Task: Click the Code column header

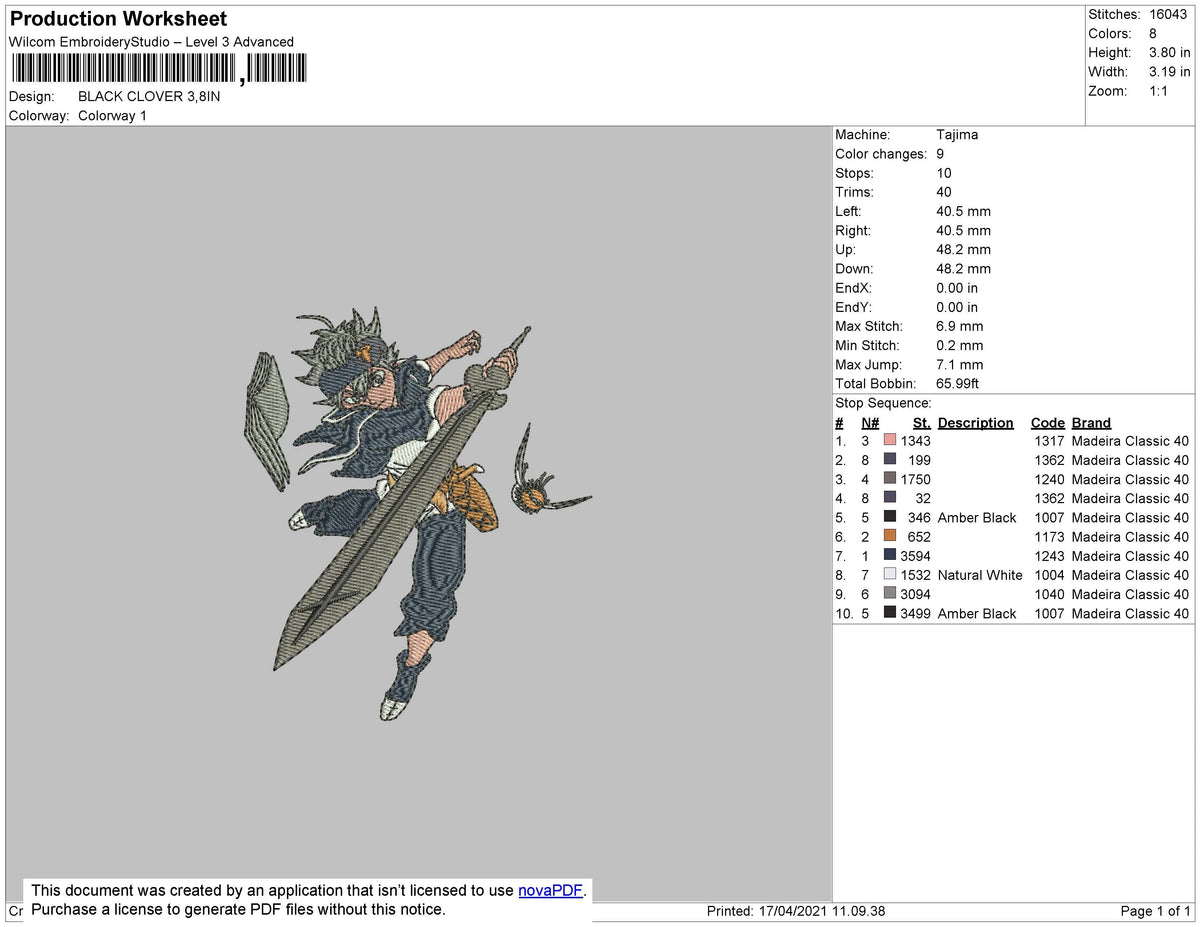Action: [1048, 423]
